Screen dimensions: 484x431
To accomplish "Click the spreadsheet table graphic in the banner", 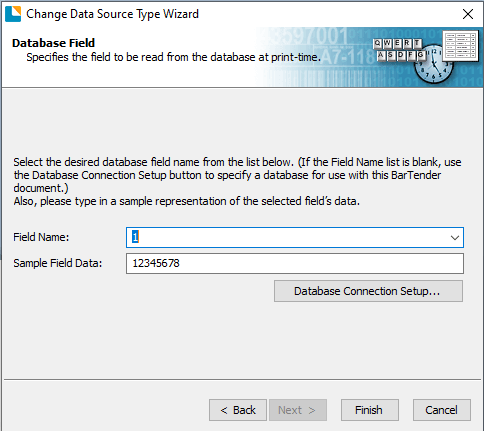I will (460, 46).
